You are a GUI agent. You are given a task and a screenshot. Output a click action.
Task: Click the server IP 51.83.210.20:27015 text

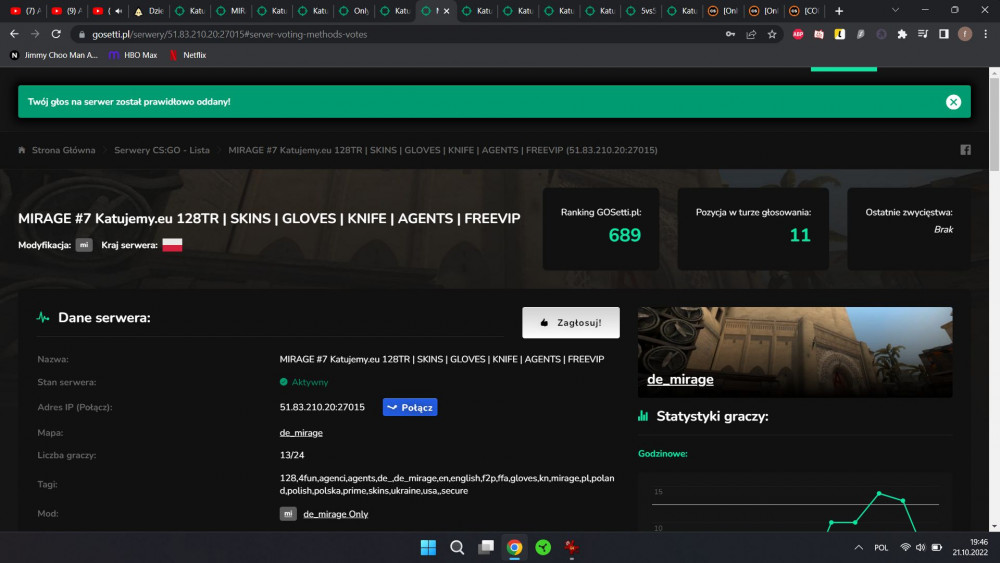[322, 407]
